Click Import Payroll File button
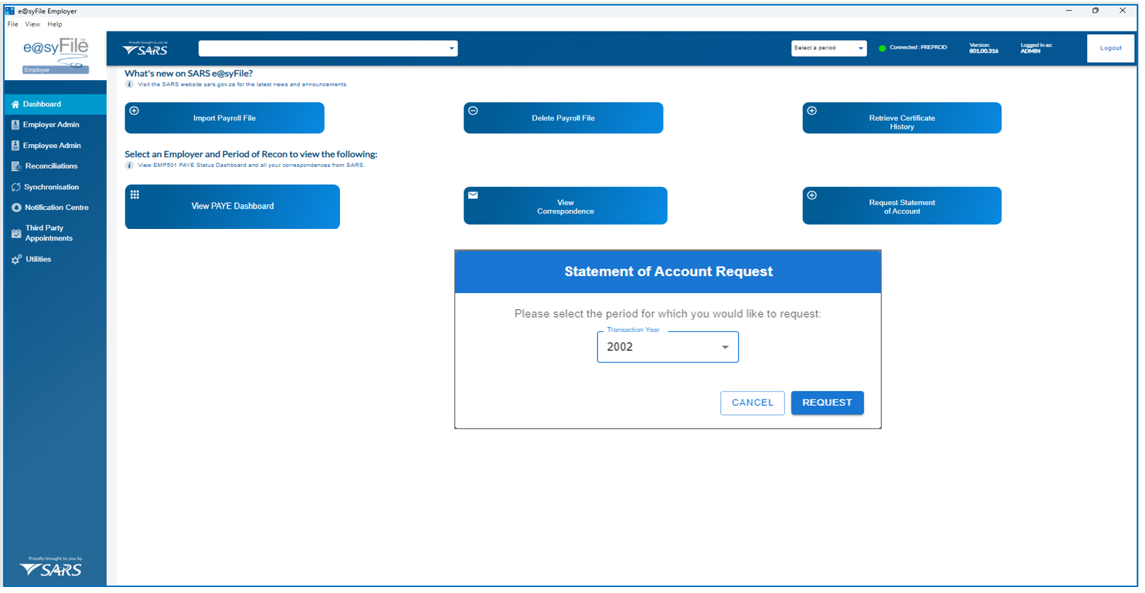Viewport: 1145px width, 593px height. click(224, 118)
